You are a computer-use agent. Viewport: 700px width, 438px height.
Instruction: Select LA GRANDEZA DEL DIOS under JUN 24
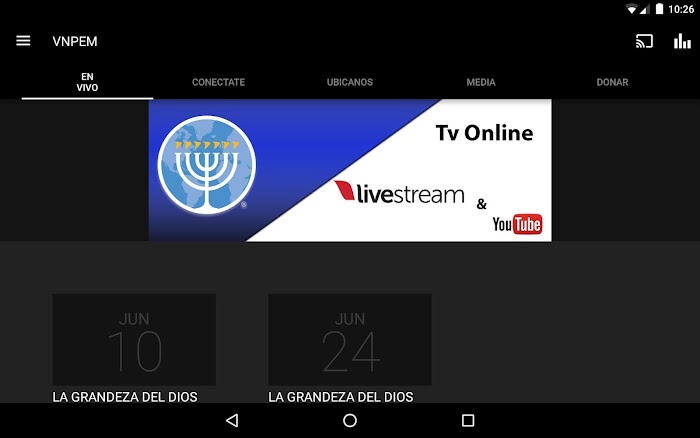[x=341, y=397]
